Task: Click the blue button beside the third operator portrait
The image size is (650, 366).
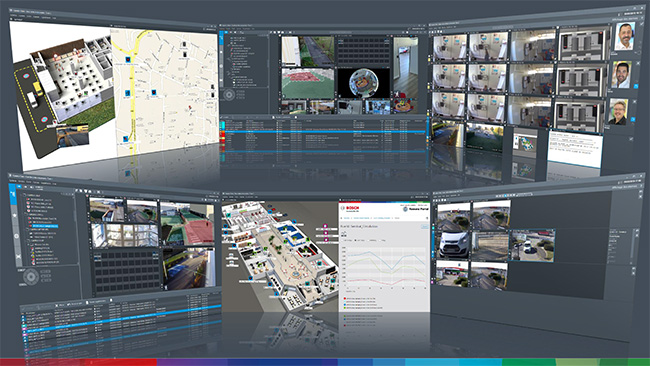Action: [x=633, y=120]
